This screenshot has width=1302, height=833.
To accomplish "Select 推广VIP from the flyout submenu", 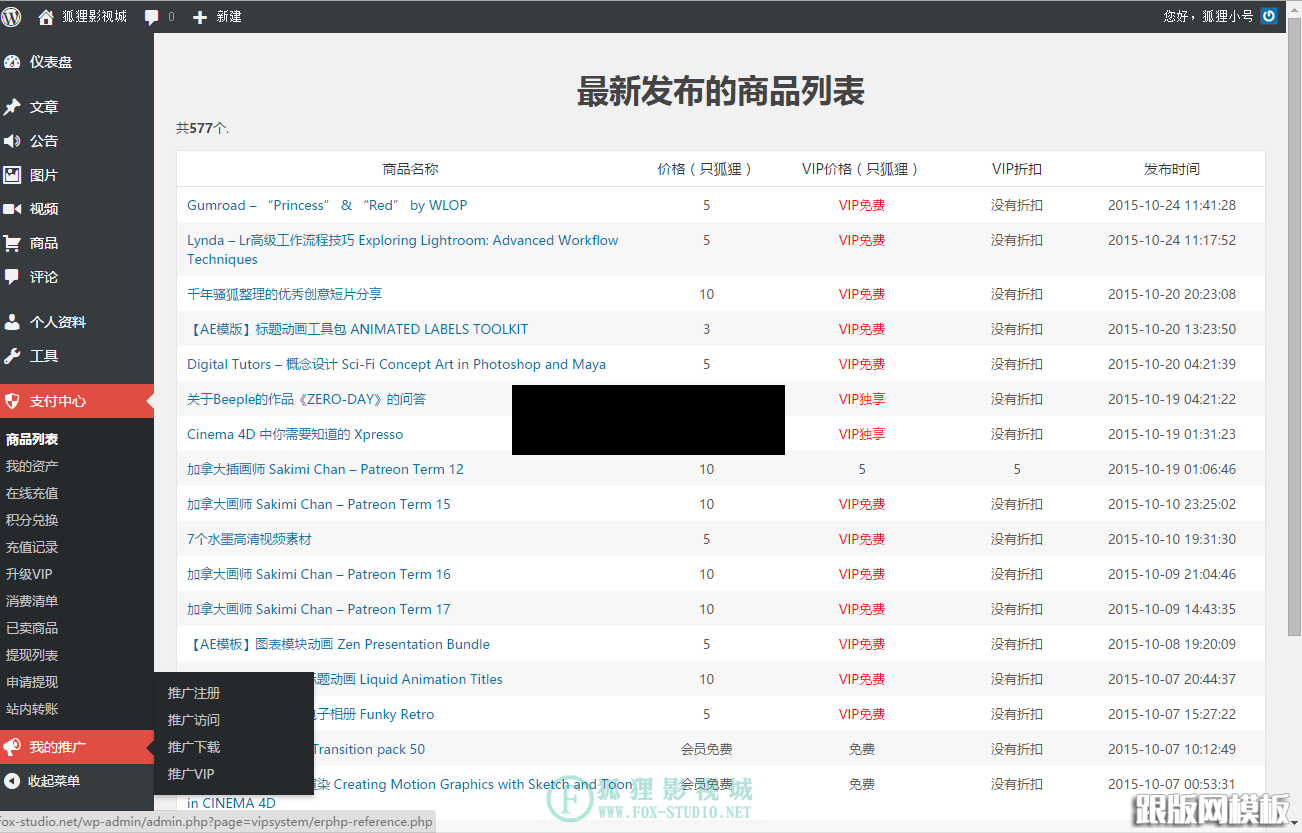I will point(190,773).
